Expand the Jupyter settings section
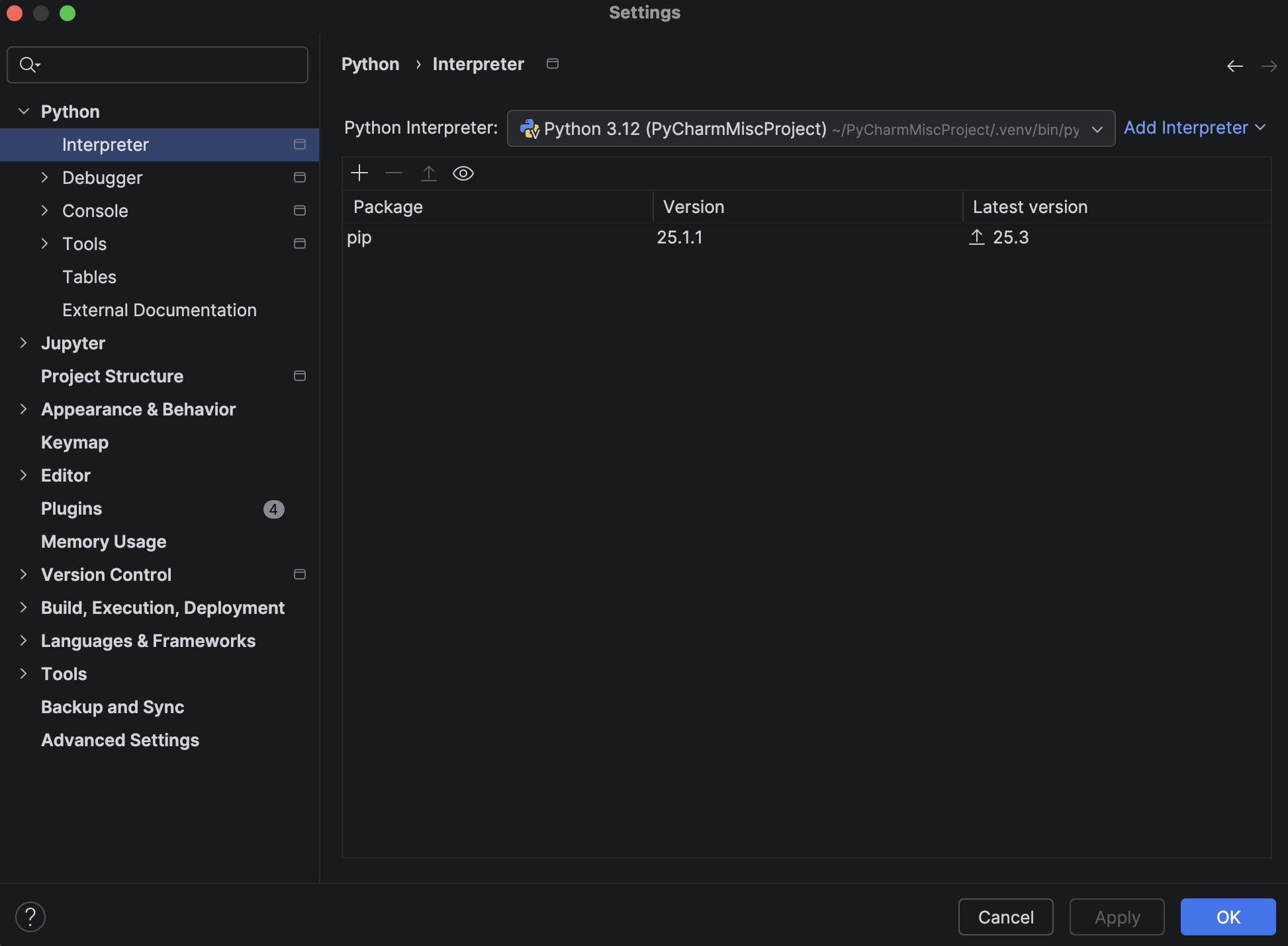The image size is (1288, 946). (x=24, y=343)
